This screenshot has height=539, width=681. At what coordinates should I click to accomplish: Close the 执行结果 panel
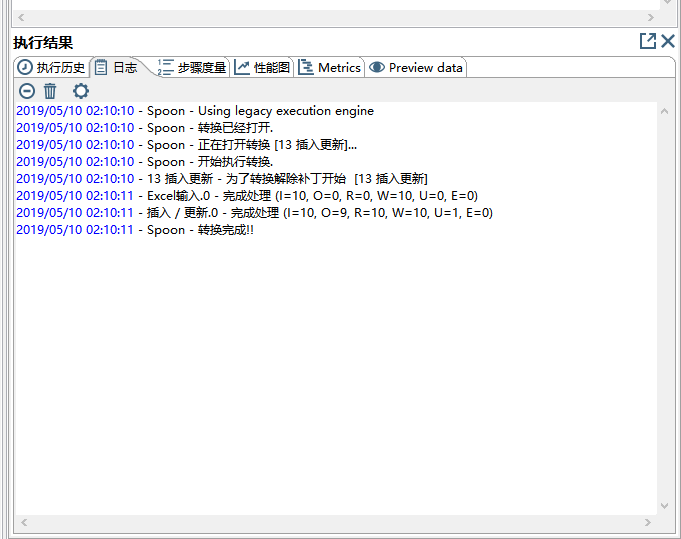[668, 41]
